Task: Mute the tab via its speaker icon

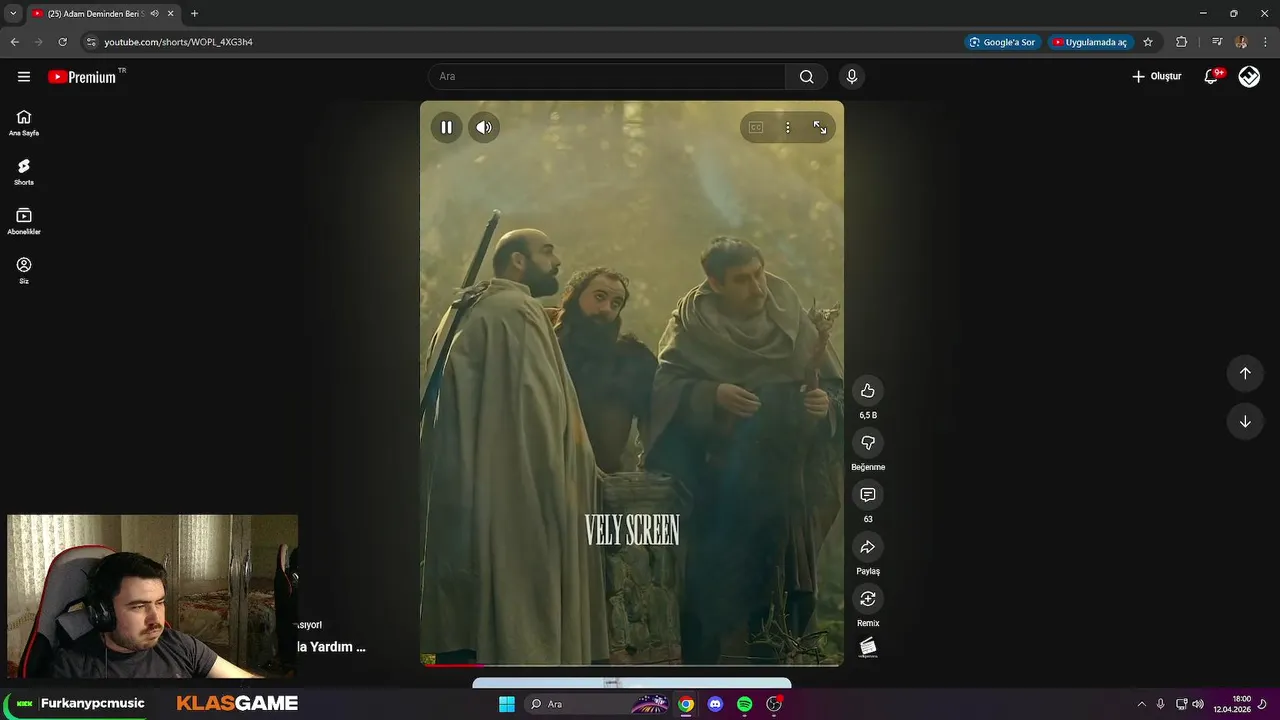Action: coord(154,13)
